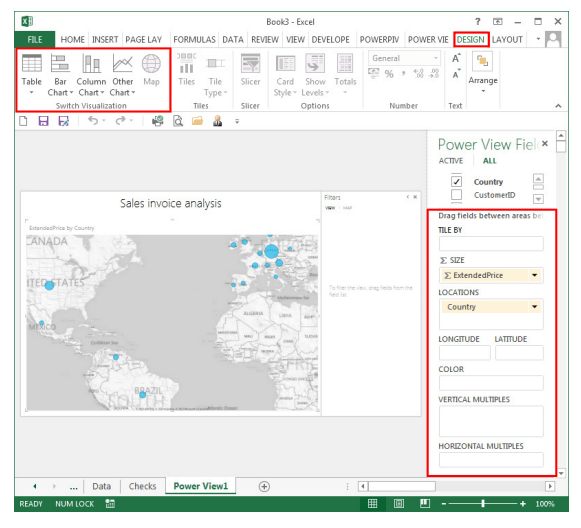This screenshot has width=581, height=528.
Task: Click the previous sheet navigation arrow
Action: 35,486
